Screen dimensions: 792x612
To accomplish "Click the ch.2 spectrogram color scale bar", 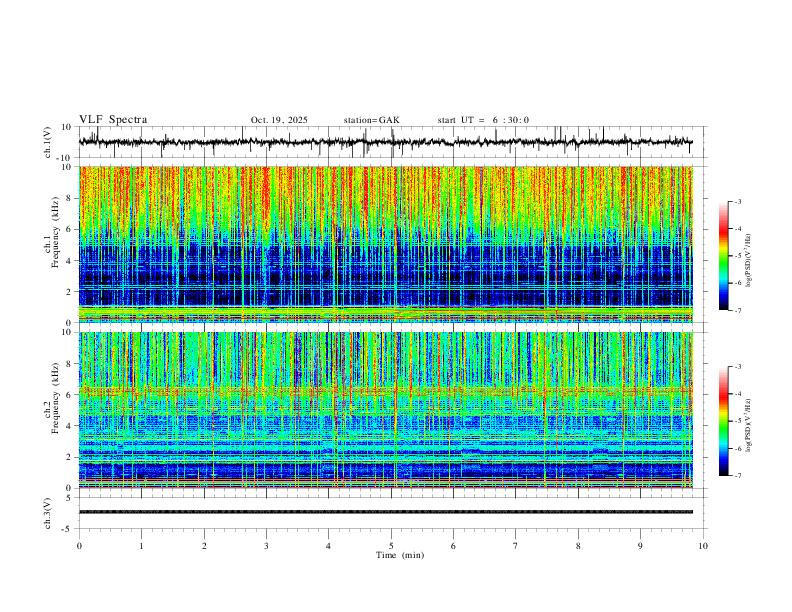I will click(723, 421).
